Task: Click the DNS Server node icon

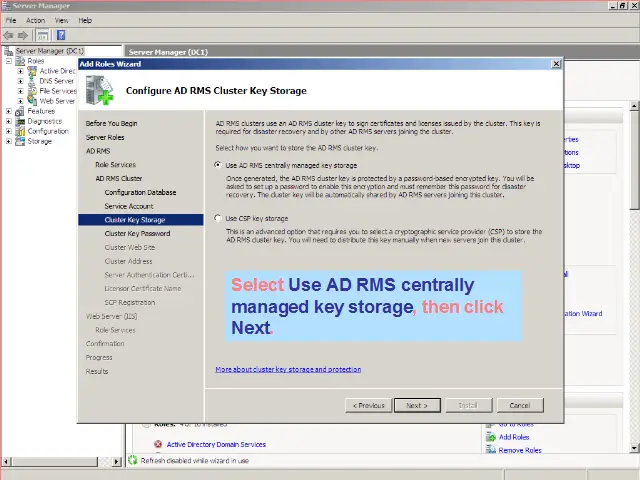Action: tap(32, 81)
